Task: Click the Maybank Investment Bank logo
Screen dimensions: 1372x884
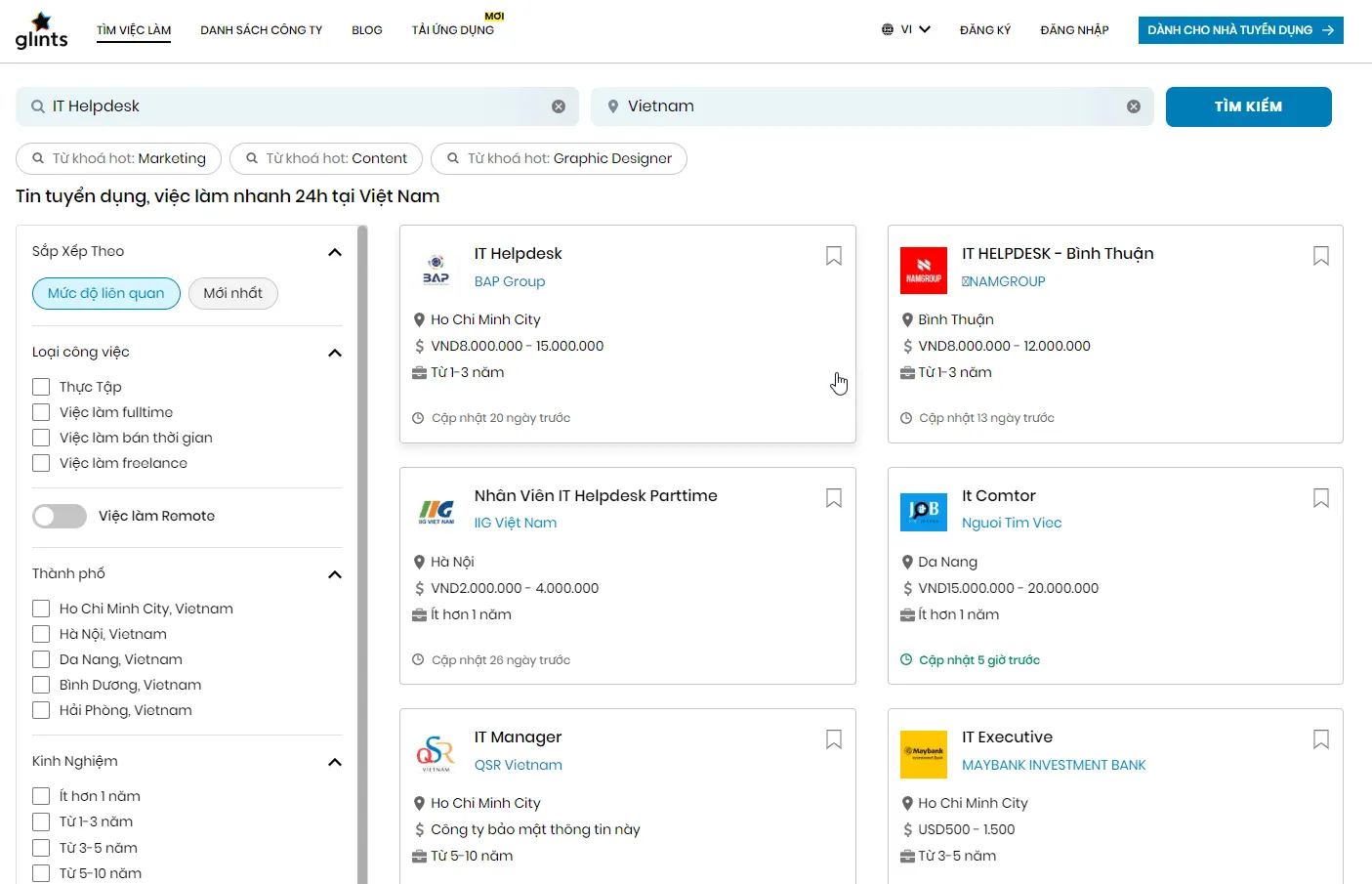Action: pyautogui.click(x=923, y=754)
